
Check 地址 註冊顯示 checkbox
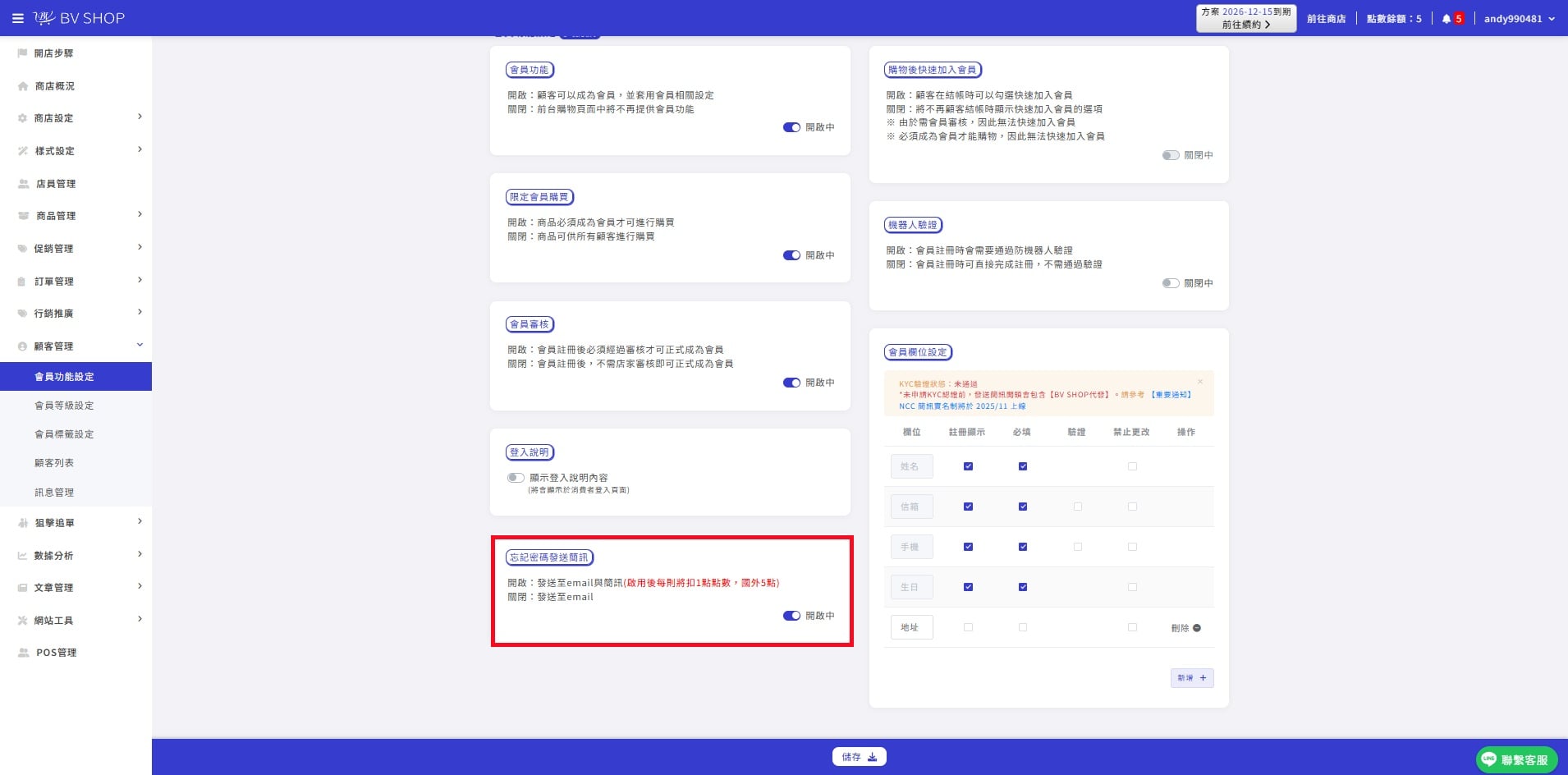(x=968, y=627)
